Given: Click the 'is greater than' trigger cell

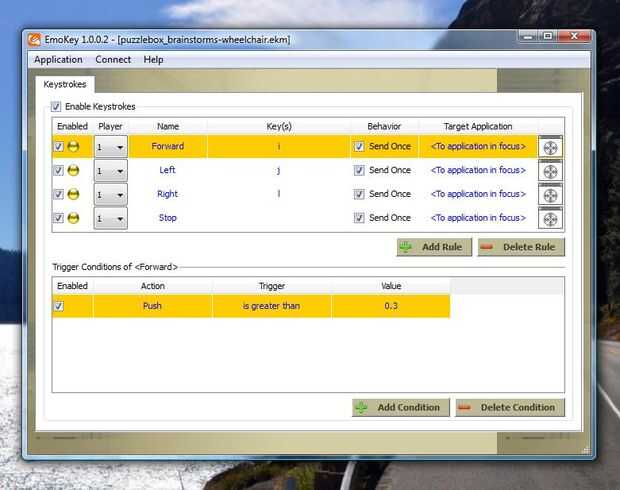Looking at the screenshot, I should click(272, 306).
